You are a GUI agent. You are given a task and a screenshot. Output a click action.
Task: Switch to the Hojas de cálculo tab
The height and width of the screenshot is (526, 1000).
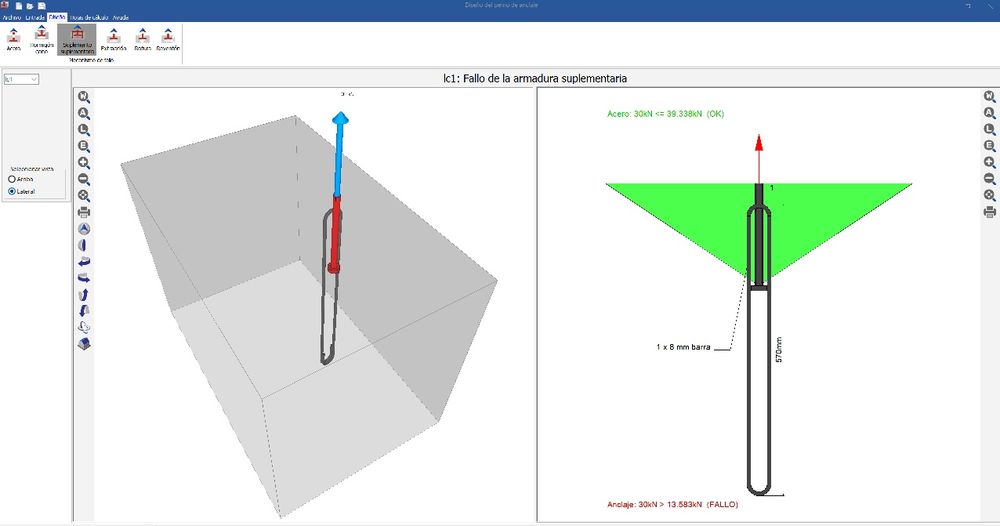89,17
